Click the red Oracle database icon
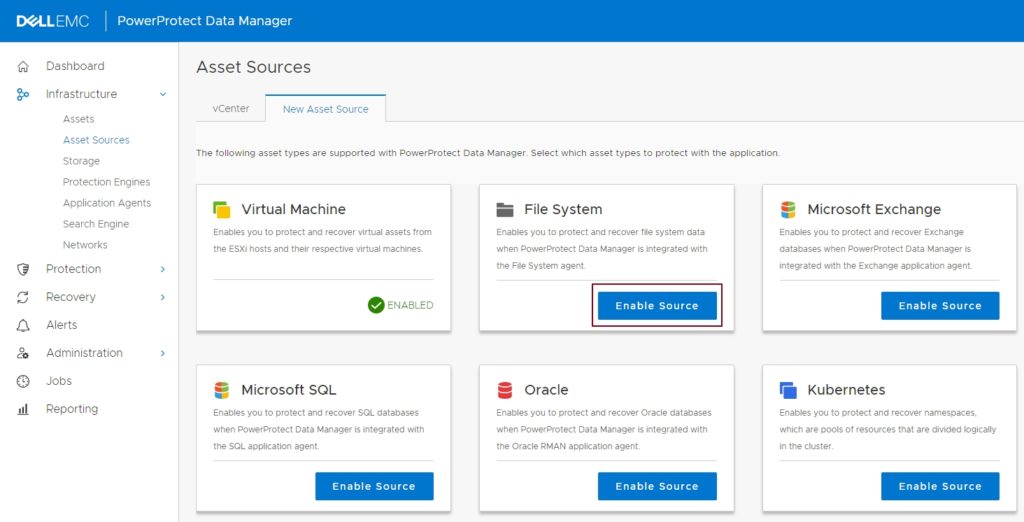This screenshot has width=1024, height=522. (x=505, y=390)
